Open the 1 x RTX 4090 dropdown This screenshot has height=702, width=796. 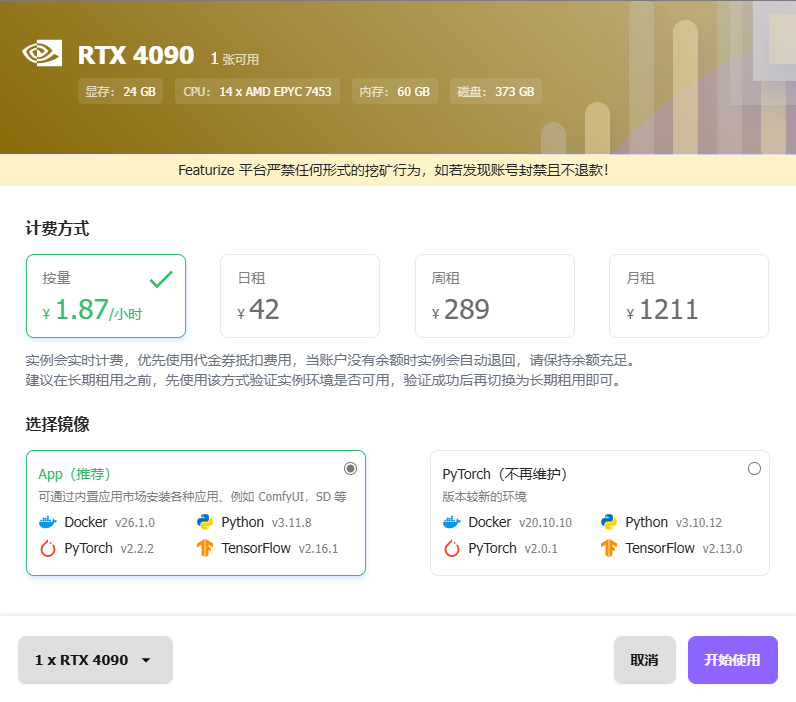point(95,660)
